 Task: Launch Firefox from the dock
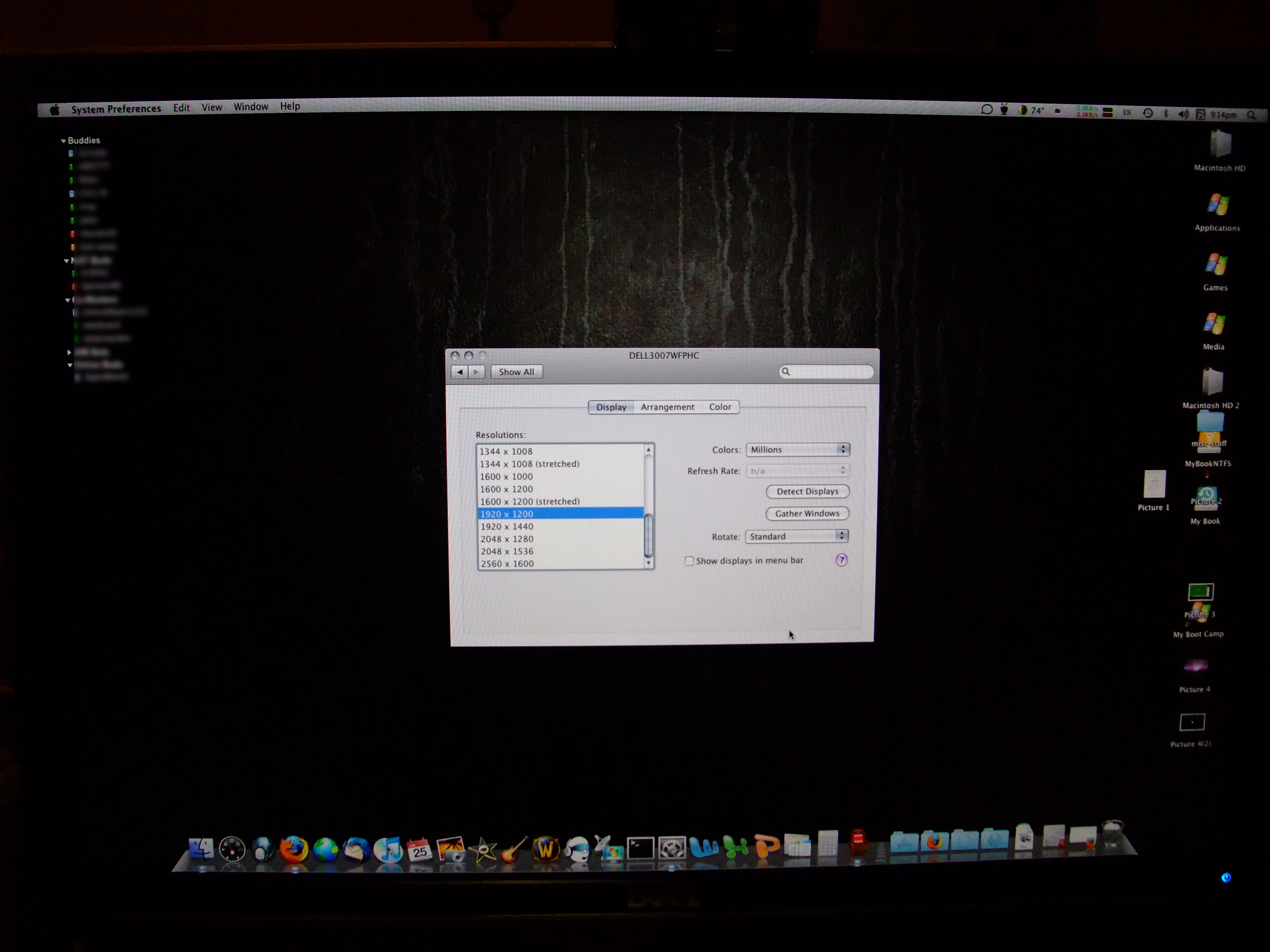click(293, 849)
